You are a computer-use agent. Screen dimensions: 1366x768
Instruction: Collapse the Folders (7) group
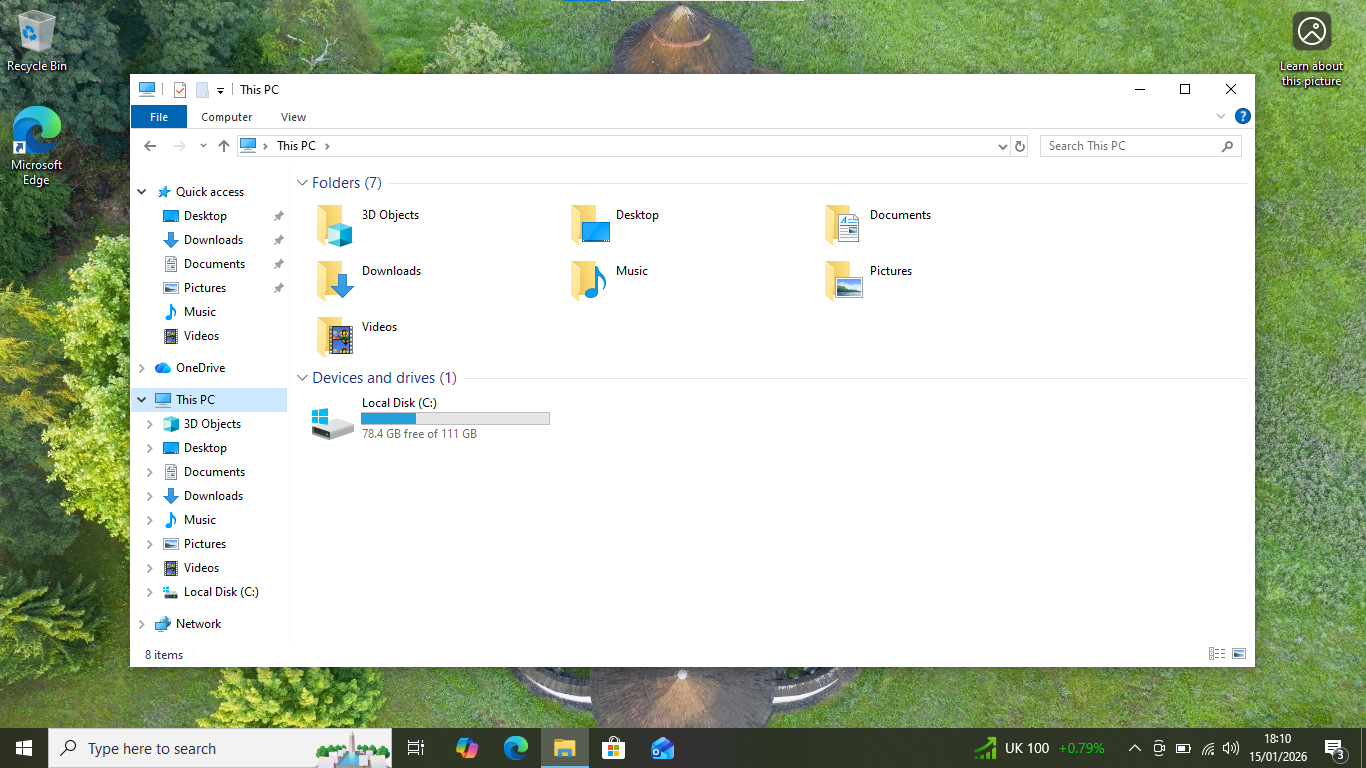click(302, 183)
